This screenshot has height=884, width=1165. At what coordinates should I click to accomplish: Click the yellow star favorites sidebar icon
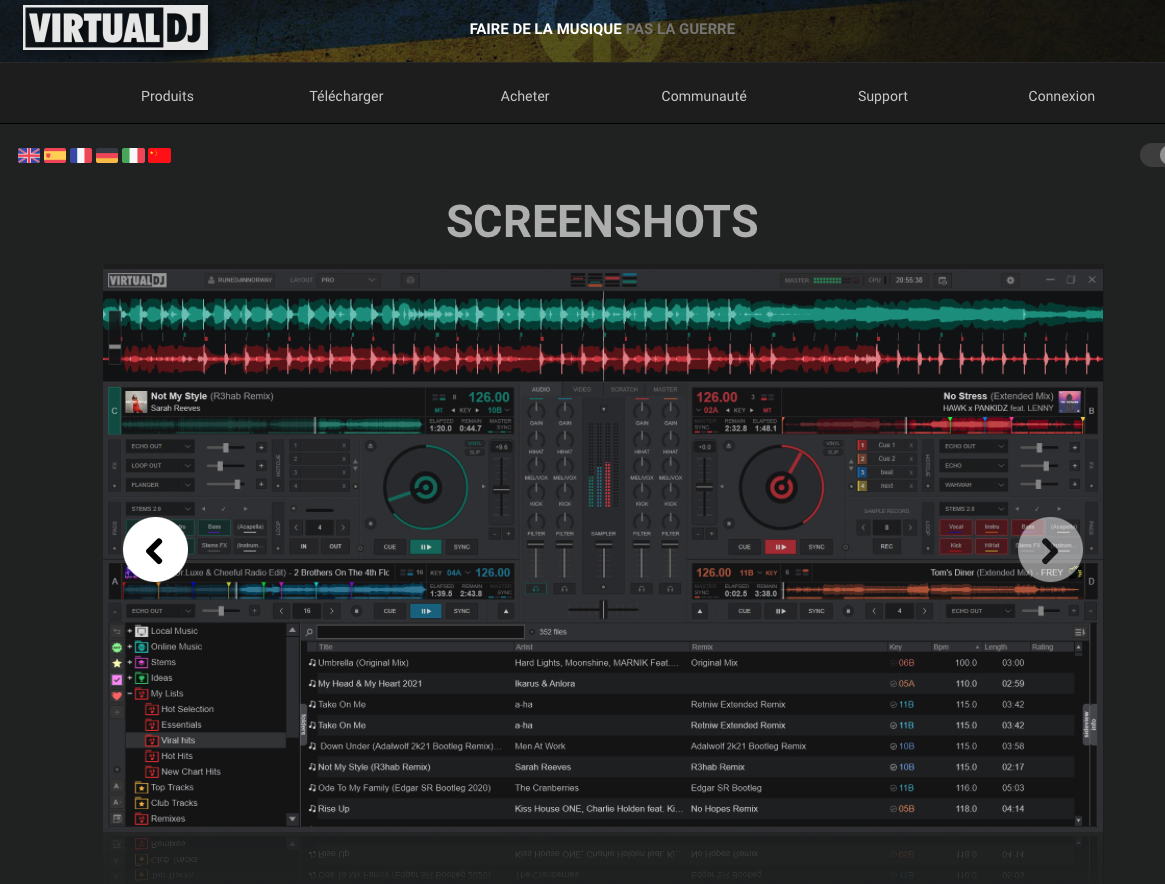pos(117,663)
